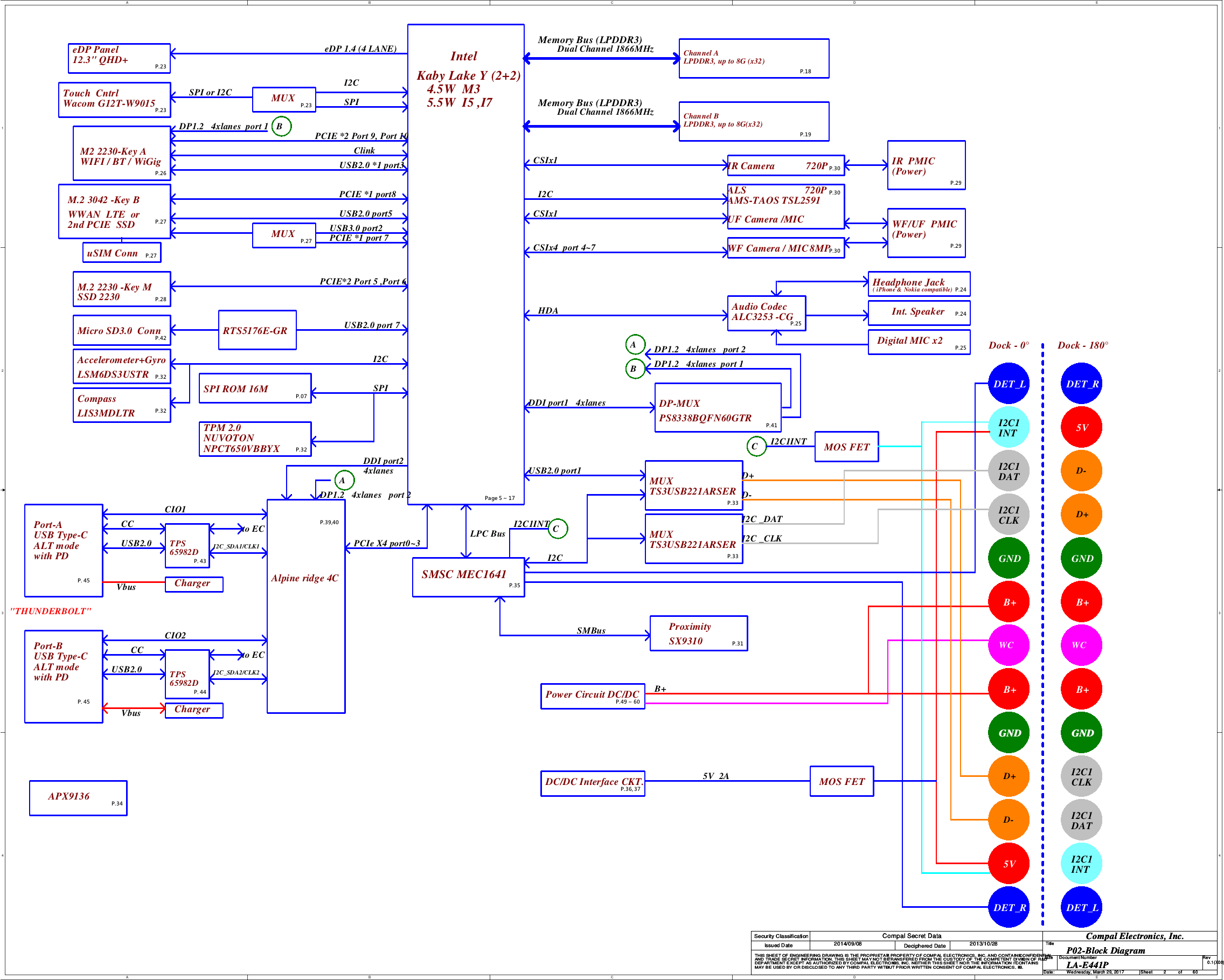Click the "THUNDERBOLT" red label
This screenshot has width=1224, height=980.
51,611
